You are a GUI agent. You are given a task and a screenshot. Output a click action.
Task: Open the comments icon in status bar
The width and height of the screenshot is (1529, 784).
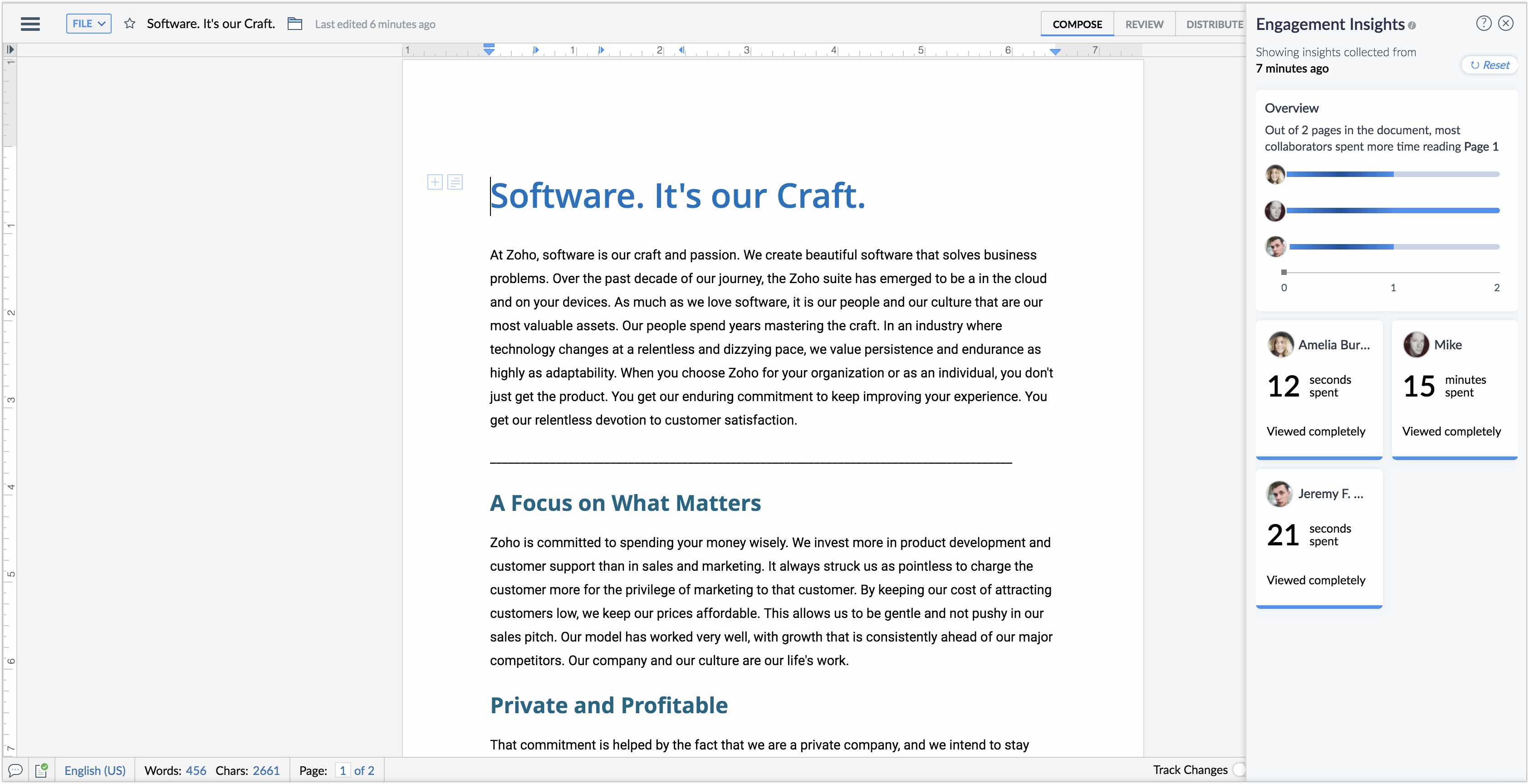pos(15,770)
